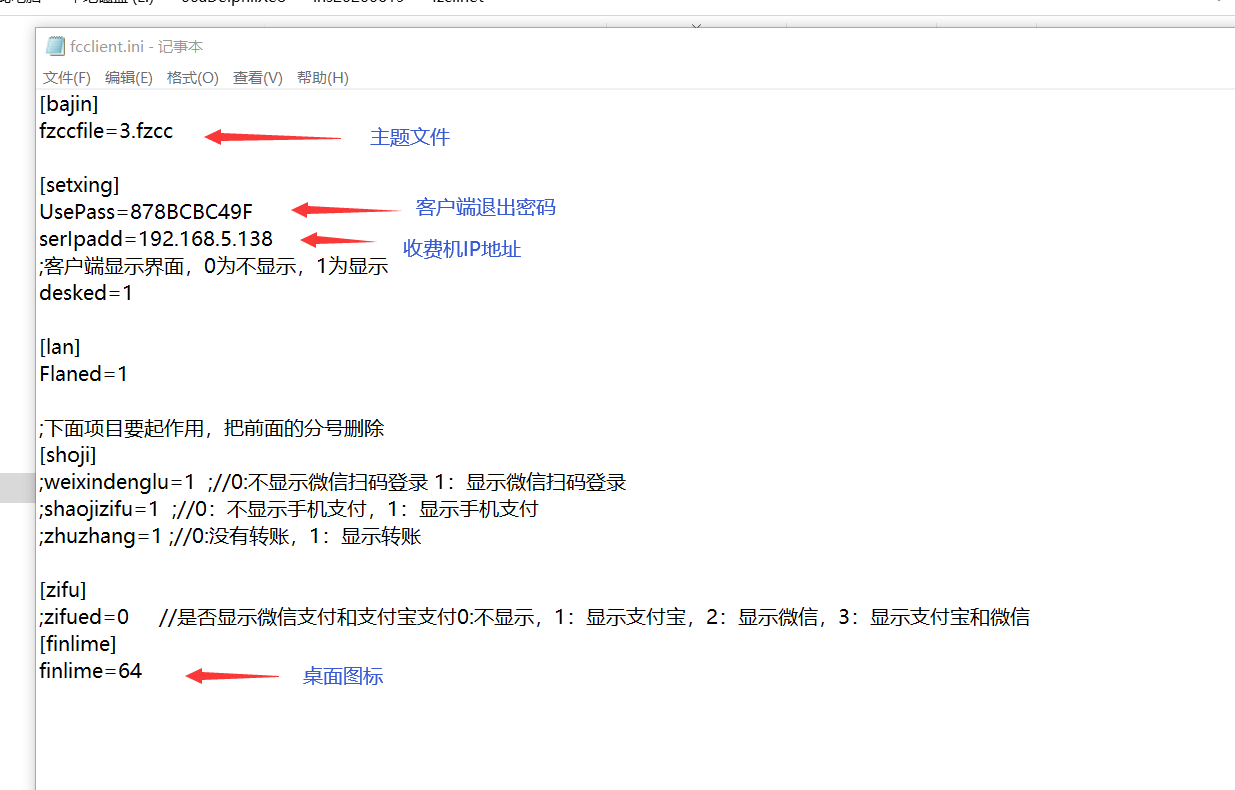Click the red arrow next to finlime=64

pyautogui.click(x=232, y=676)
